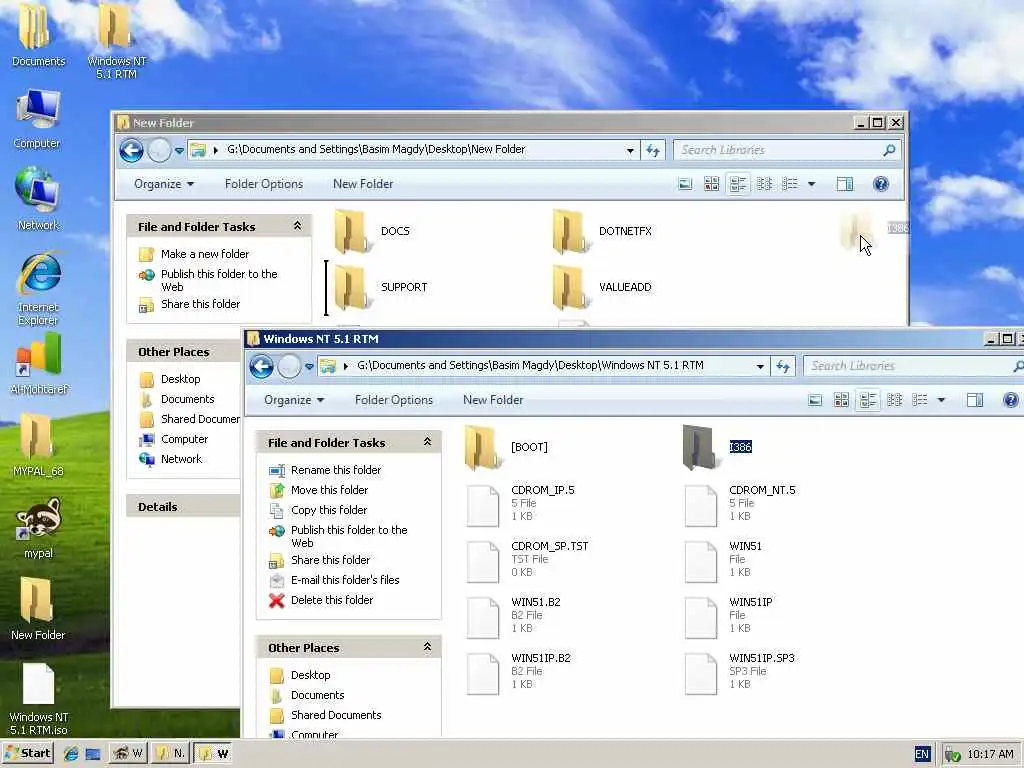
Task: Click Make a new folder link
Action: tap(204, 254)
